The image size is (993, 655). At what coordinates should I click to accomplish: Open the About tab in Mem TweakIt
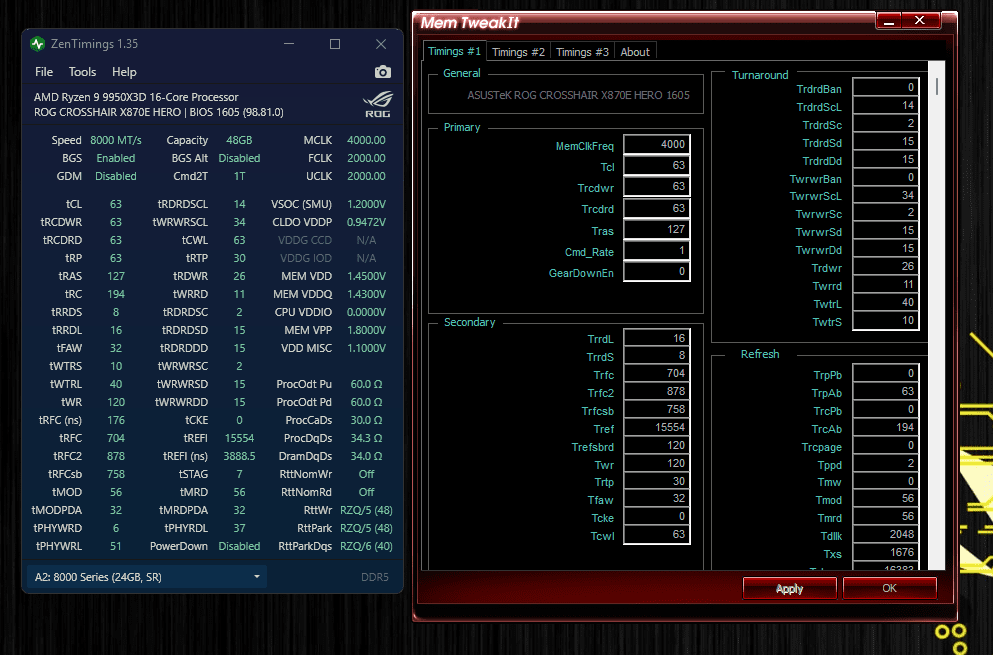[635, 52]
